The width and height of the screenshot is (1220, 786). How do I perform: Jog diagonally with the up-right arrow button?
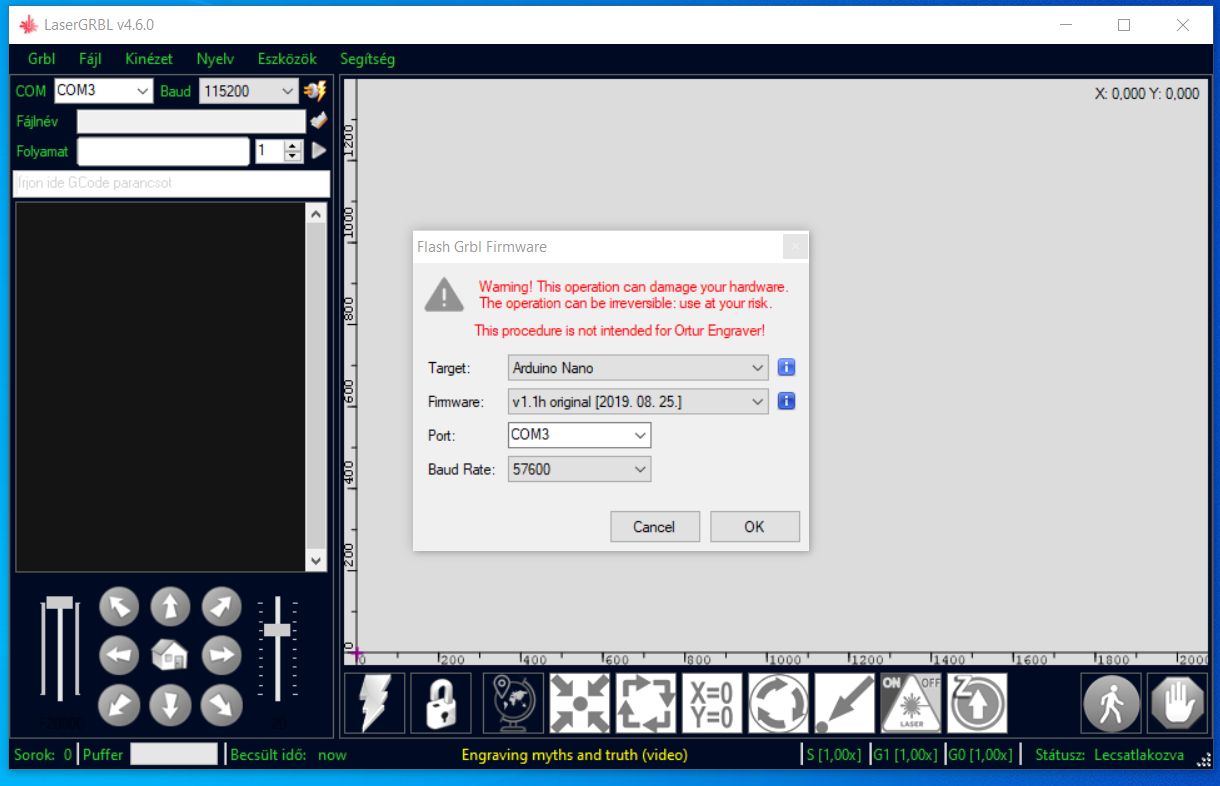(221, 606)
